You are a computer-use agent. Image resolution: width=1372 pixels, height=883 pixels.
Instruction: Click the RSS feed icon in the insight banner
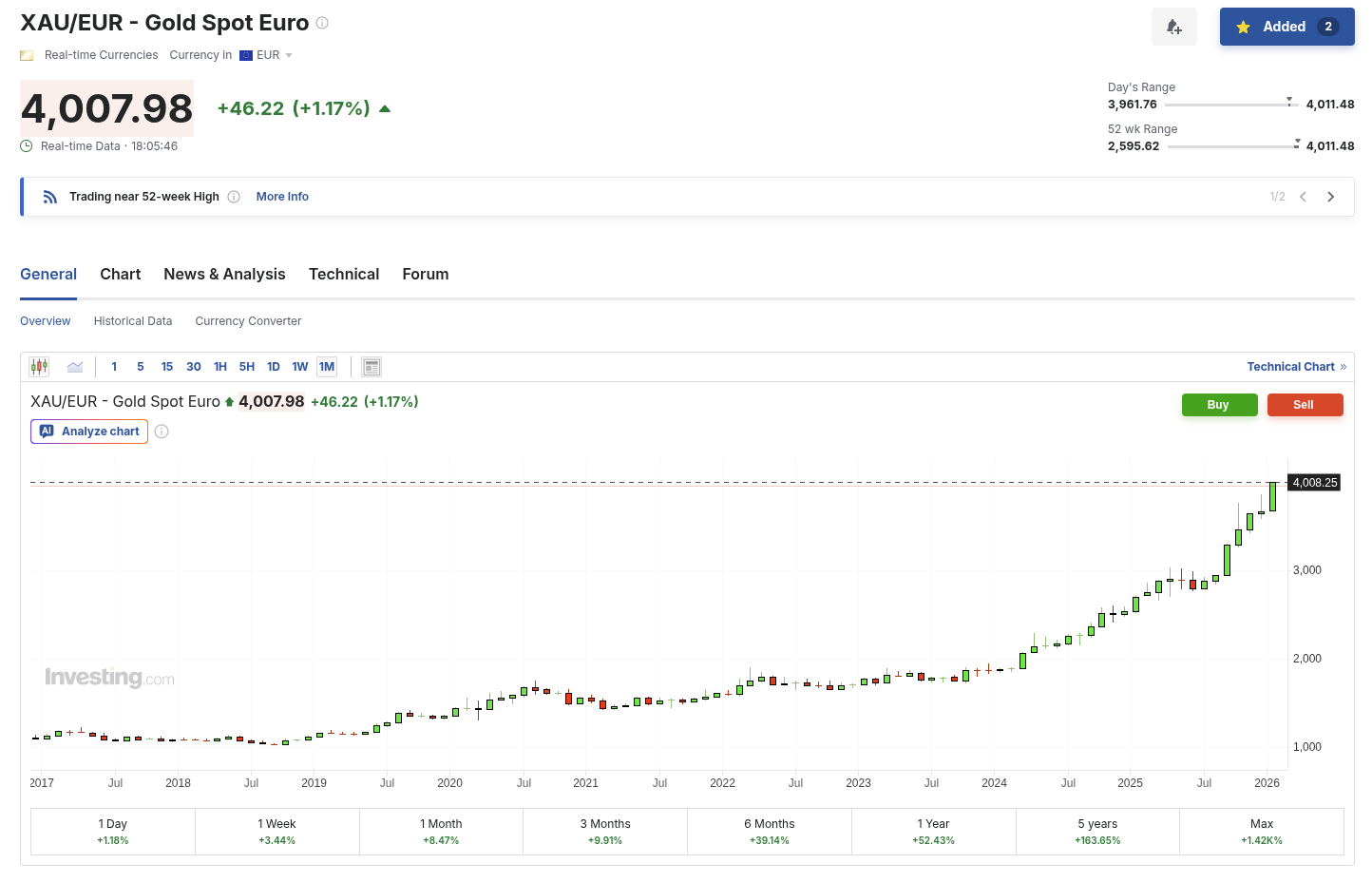(50, 197)
